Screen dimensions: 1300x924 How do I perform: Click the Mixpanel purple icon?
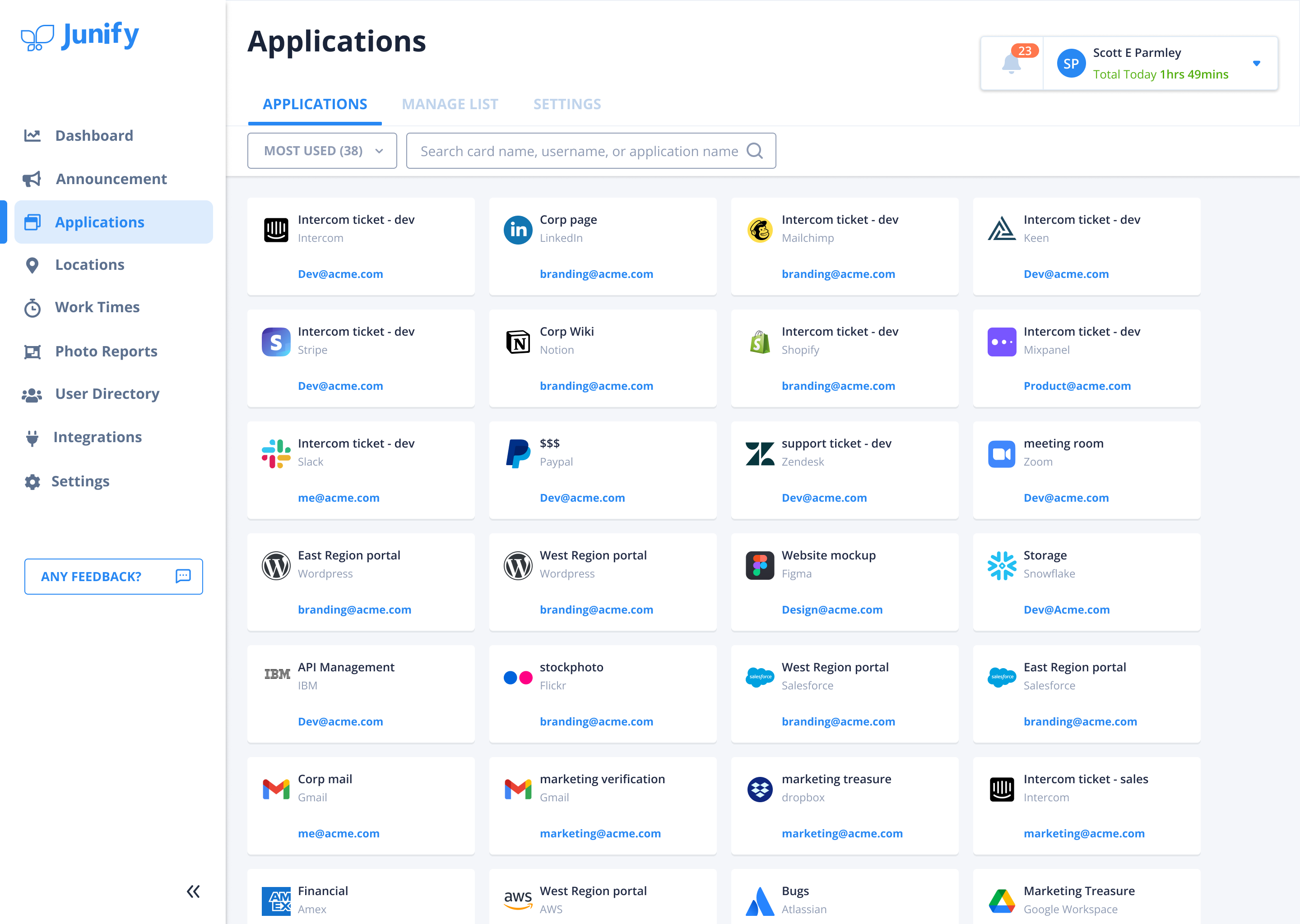tap(1002, 342)
